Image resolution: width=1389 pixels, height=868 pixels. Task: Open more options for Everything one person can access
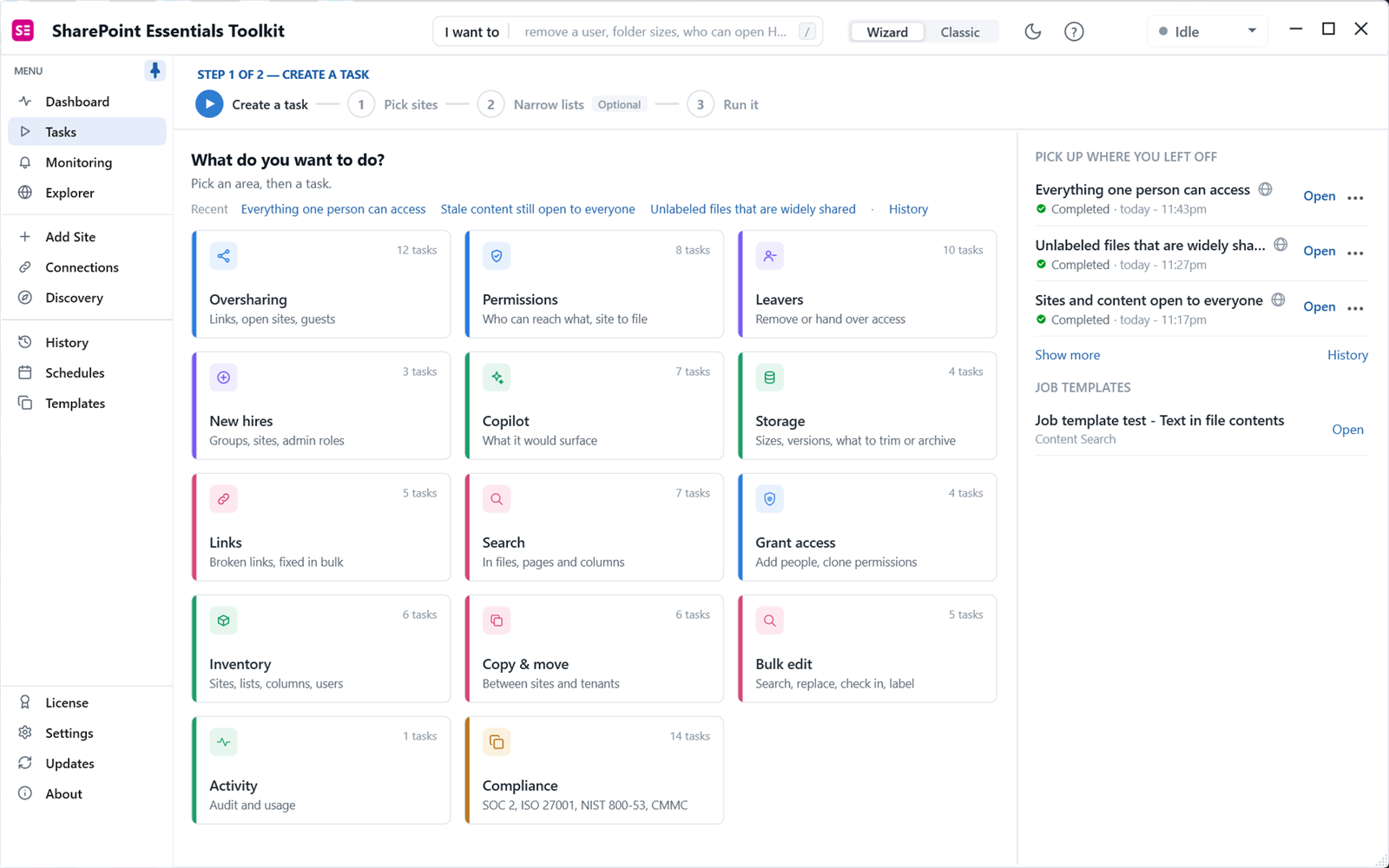click(x=1355, y=198)
